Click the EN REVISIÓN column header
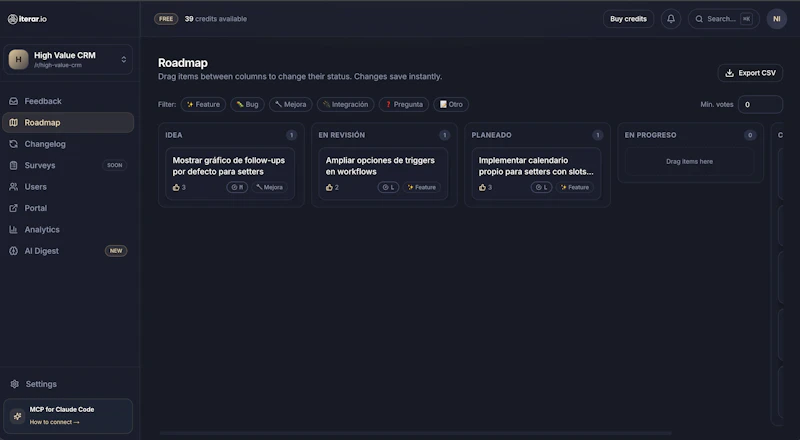The height and width of the screenshot is (440, 800). point(341,135)
